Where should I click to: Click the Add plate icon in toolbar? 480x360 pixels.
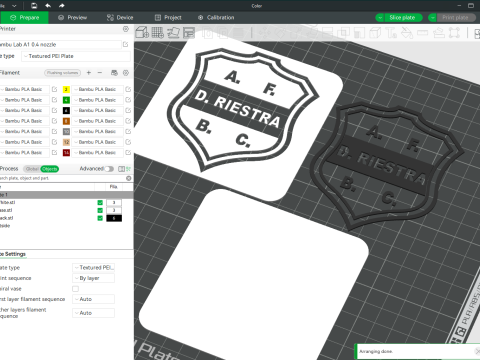pyautogui.click(x=158, y=32)
